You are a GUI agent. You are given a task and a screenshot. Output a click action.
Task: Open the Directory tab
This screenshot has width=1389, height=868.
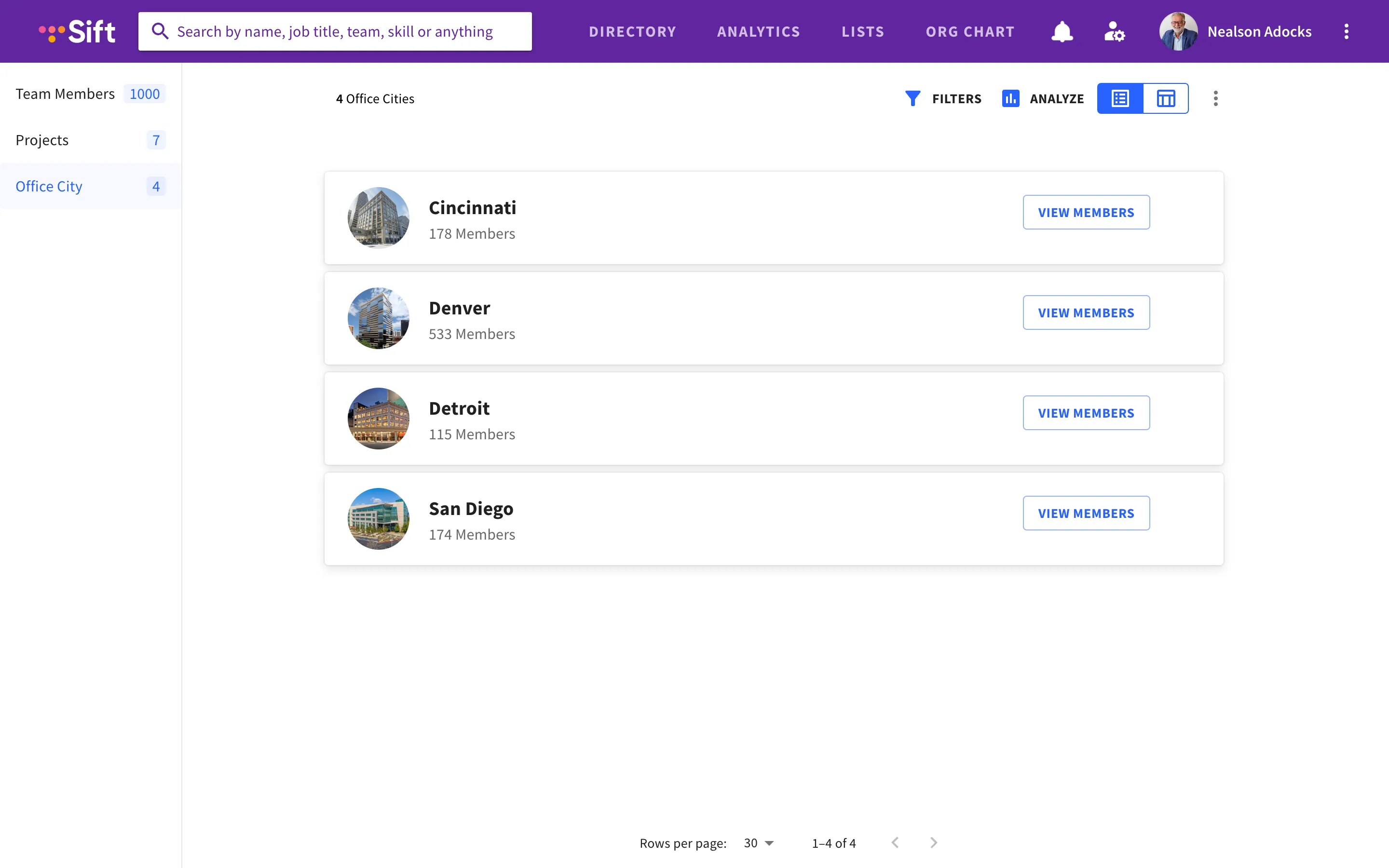point(632,31)
